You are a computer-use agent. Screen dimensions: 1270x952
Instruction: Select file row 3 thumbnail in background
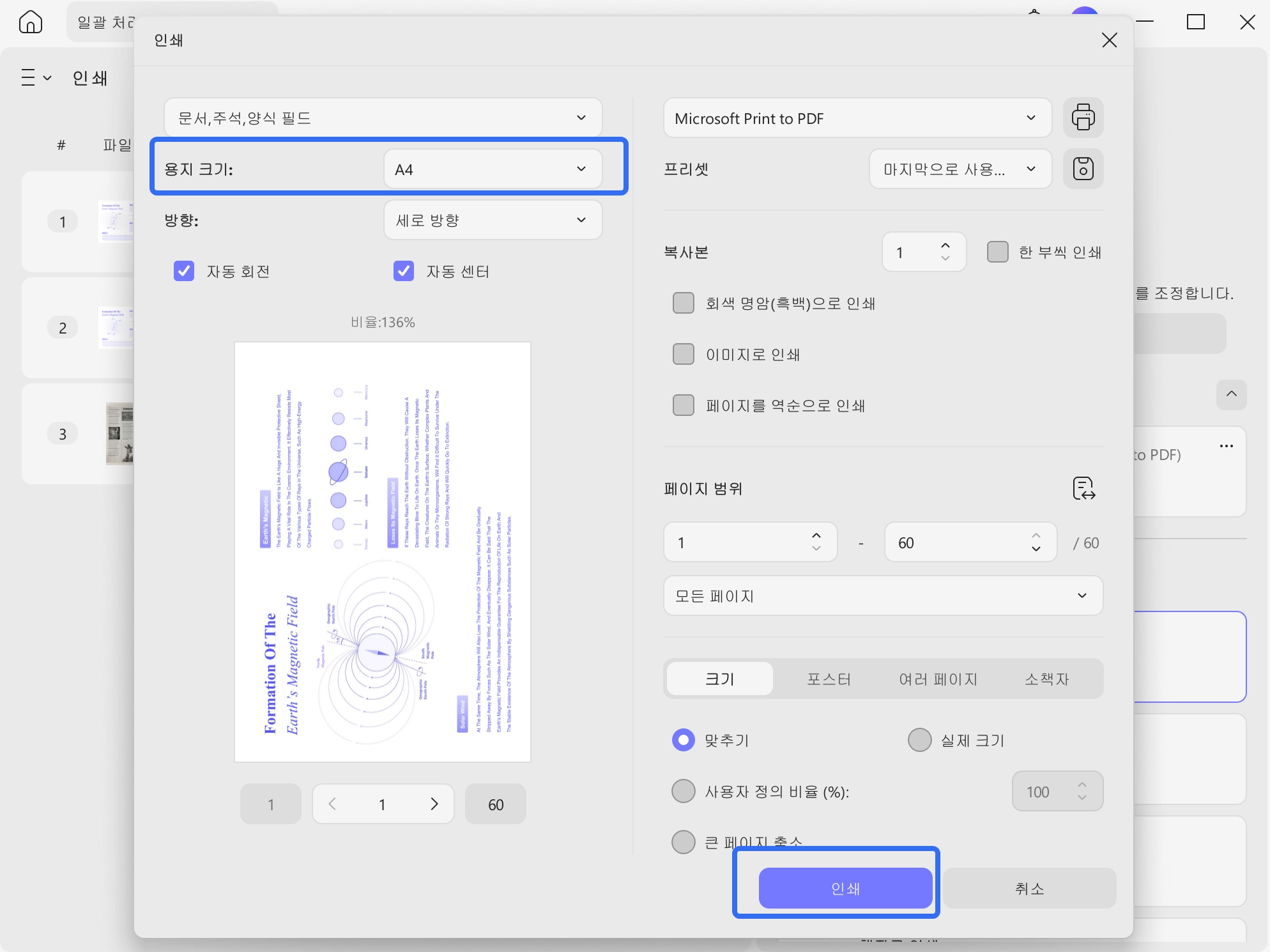click(x=119, y=434)
